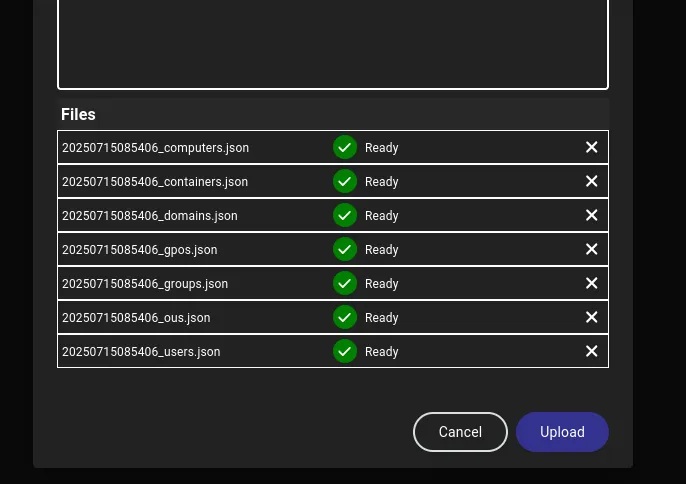Cancel the file upload dialog
Image resolution: width=686 pixels, height=484 pixels.
(460, 432)
